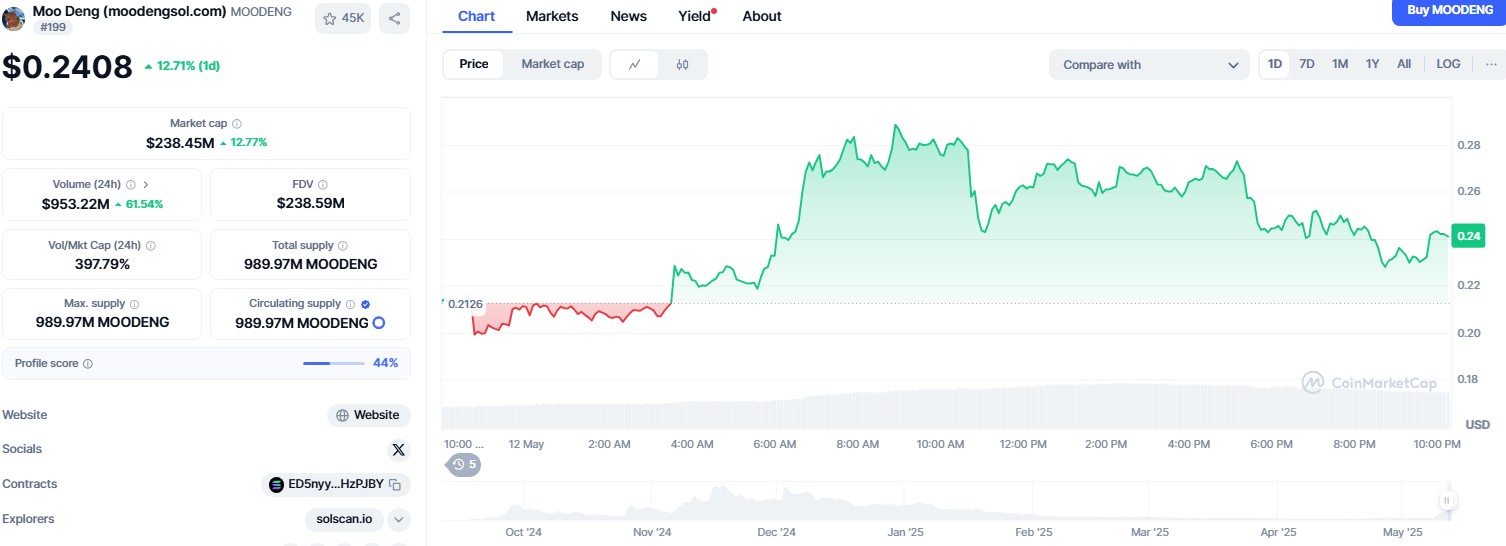Viewport: 1506px width, 546px height.
Task: Select the Market cap toggle option
Action: pyautogui.click(x=552, y=64)
